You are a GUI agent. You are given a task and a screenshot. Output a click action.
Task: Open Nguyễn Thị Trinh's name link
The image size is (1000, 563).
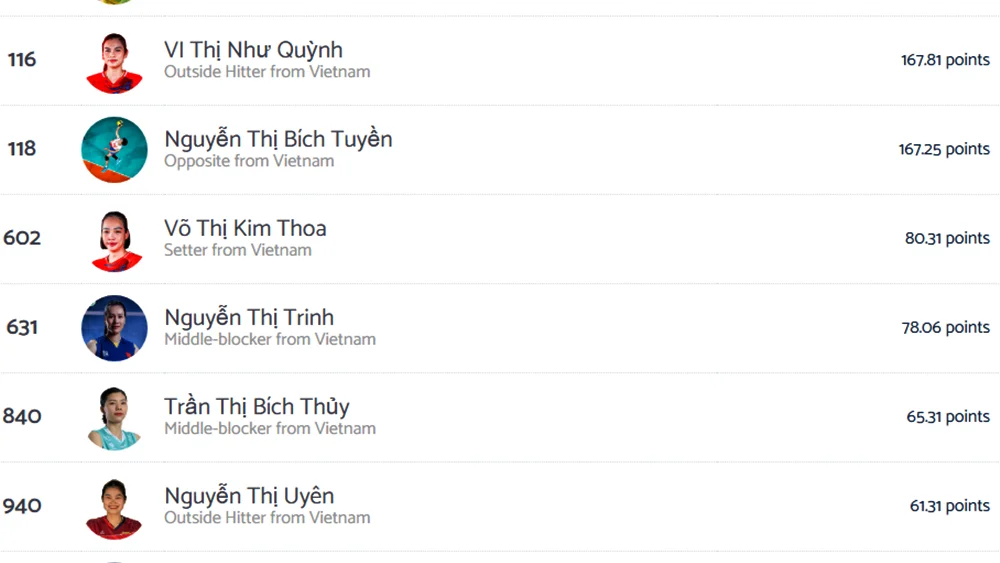[x=249, y=318]
